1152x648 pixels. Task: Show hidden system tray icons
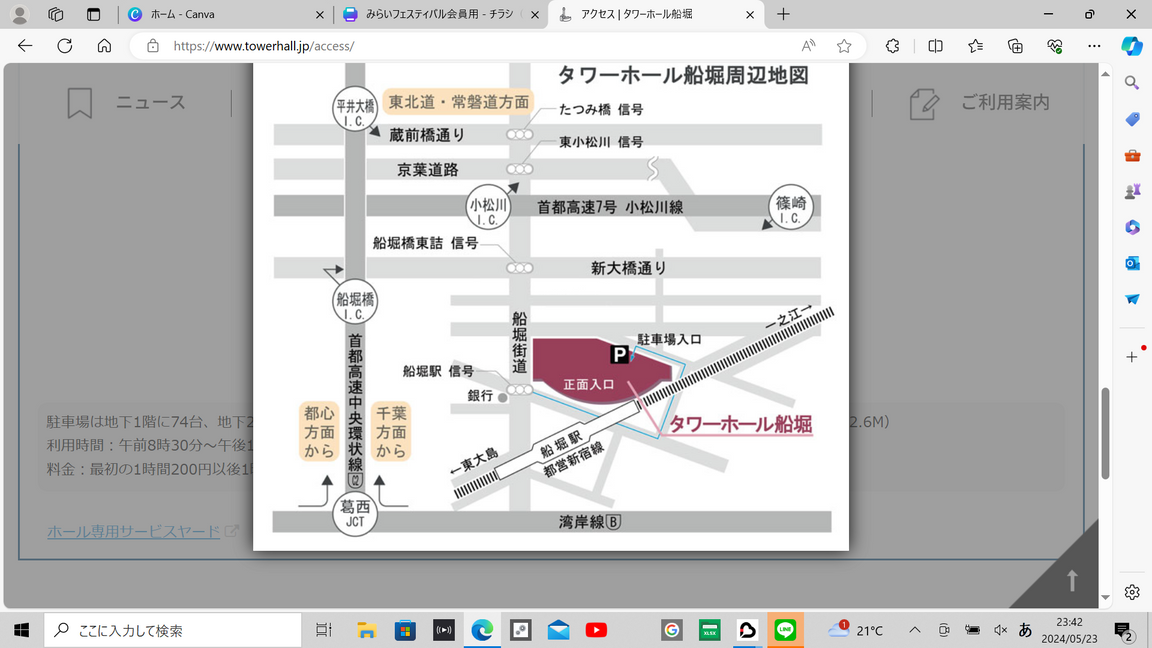(915, 630)
